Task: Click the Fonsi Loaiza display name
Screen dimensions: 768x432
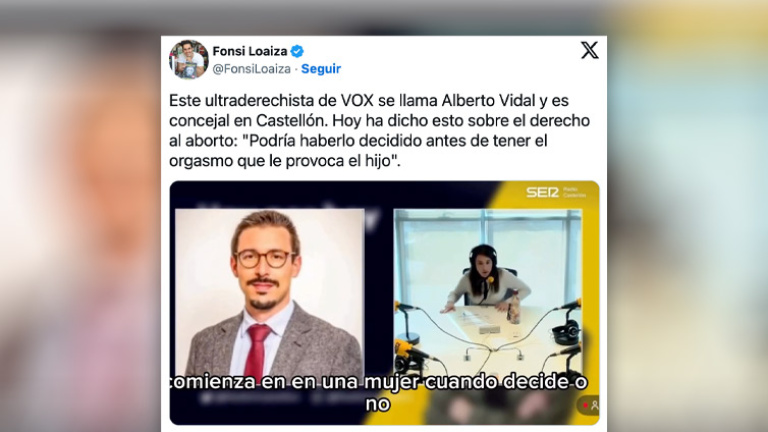Action: tap(250, 51)
